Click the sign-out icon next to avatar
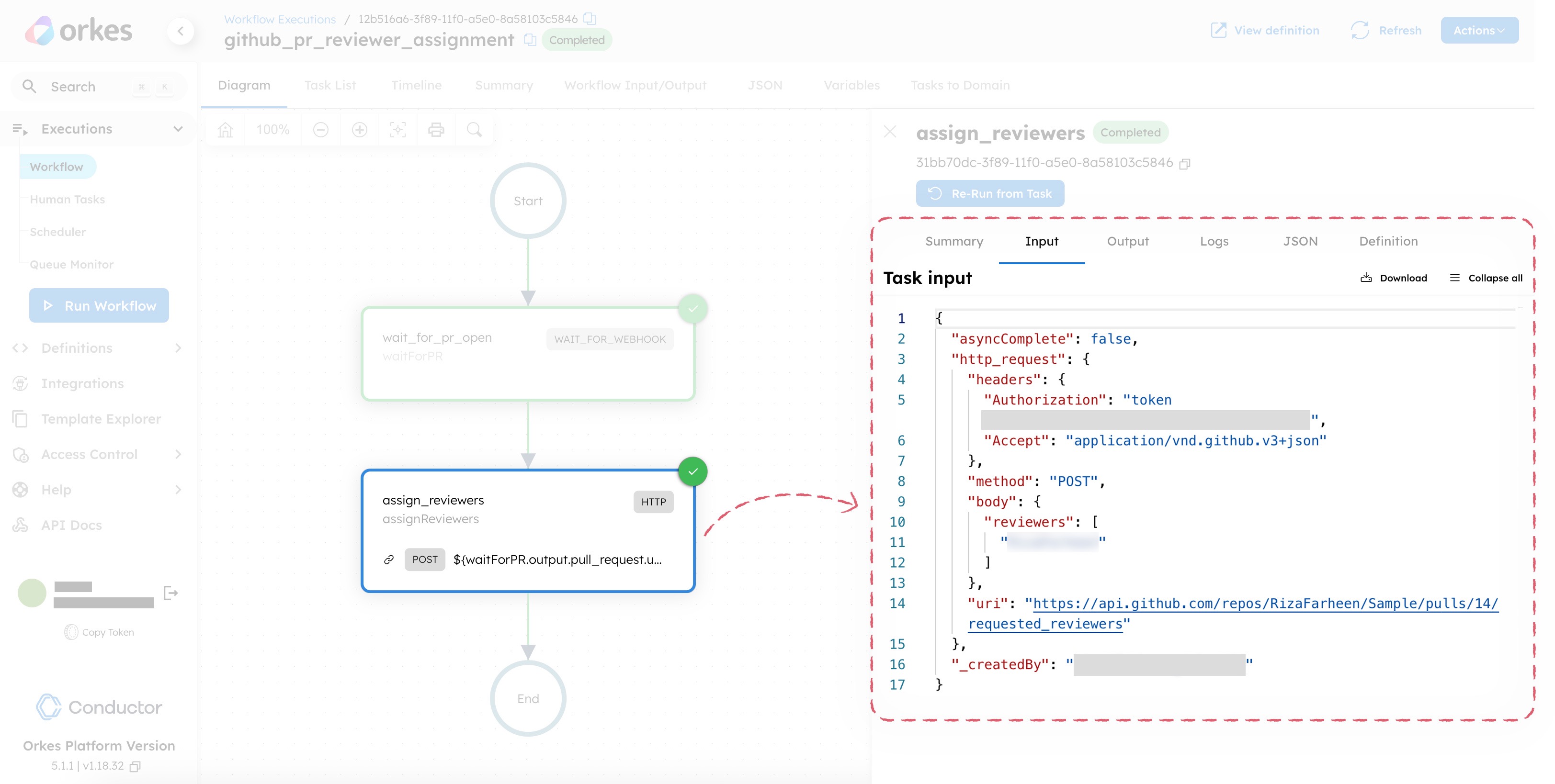This screenshot has width=1555, height=784. [171, 594]
